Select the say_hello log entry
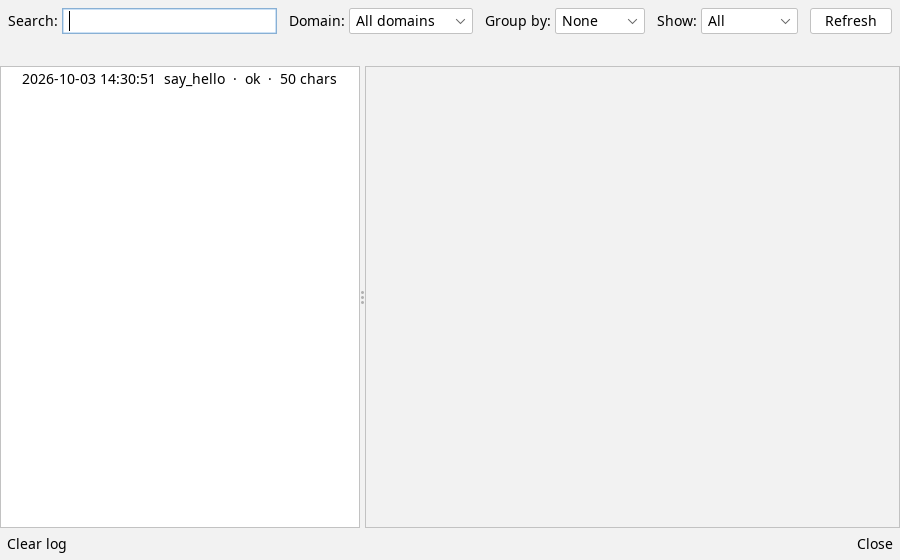 click(180, 79)
